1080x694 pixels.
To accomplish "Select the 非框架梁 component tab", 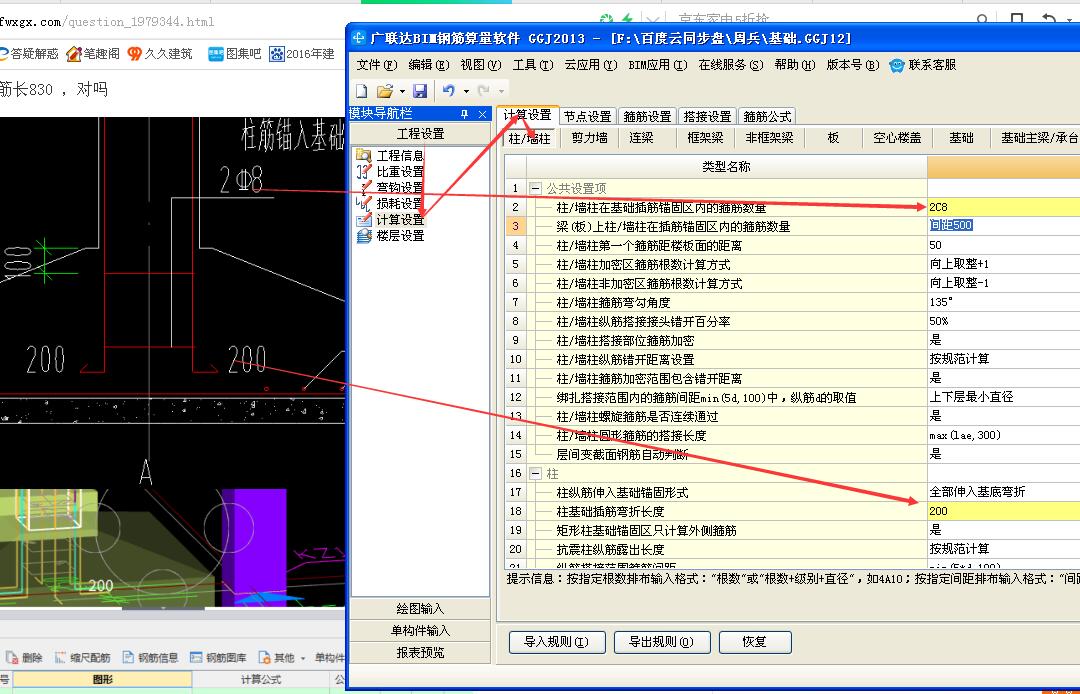I will click(769, 138).
